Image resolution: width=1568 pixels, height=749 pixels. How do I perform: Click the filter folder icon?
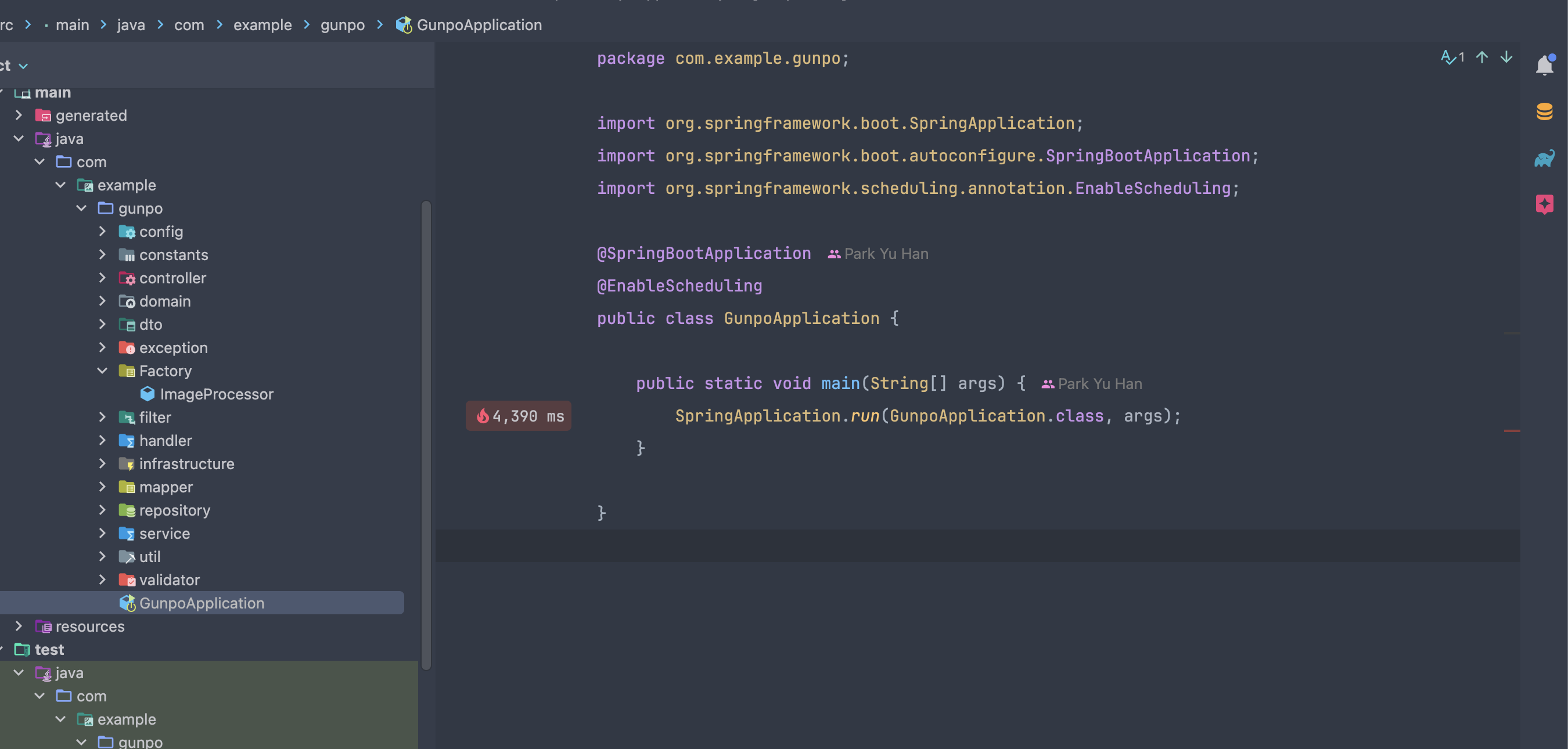[127, 417]
